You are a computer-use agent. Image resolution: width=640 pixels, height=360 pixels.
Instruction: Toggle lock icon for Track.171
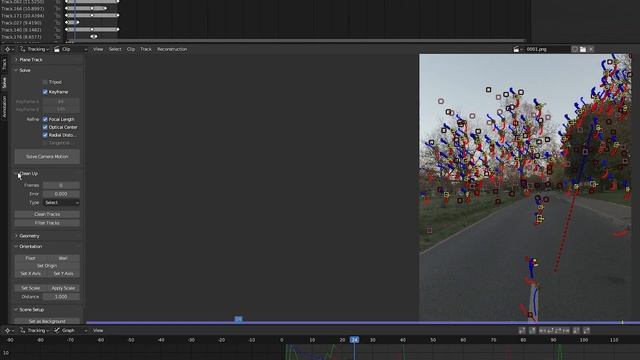pyautogui.click(x=58, y=16)
